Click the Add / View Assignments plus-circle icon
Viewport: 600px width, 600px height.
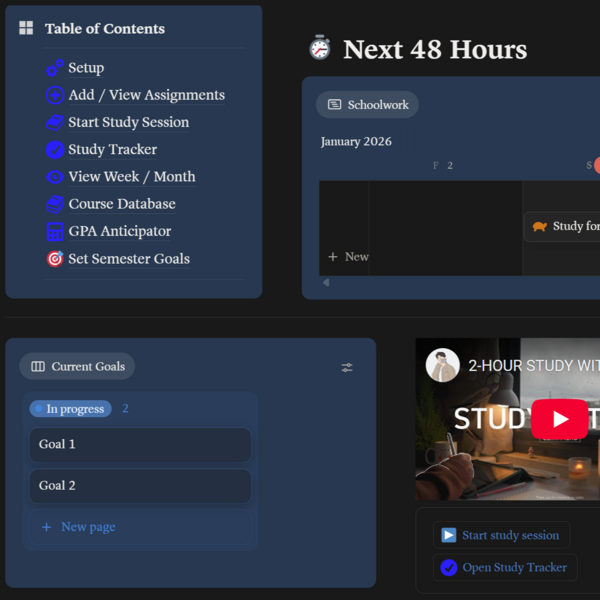click(x=55, y=95)
